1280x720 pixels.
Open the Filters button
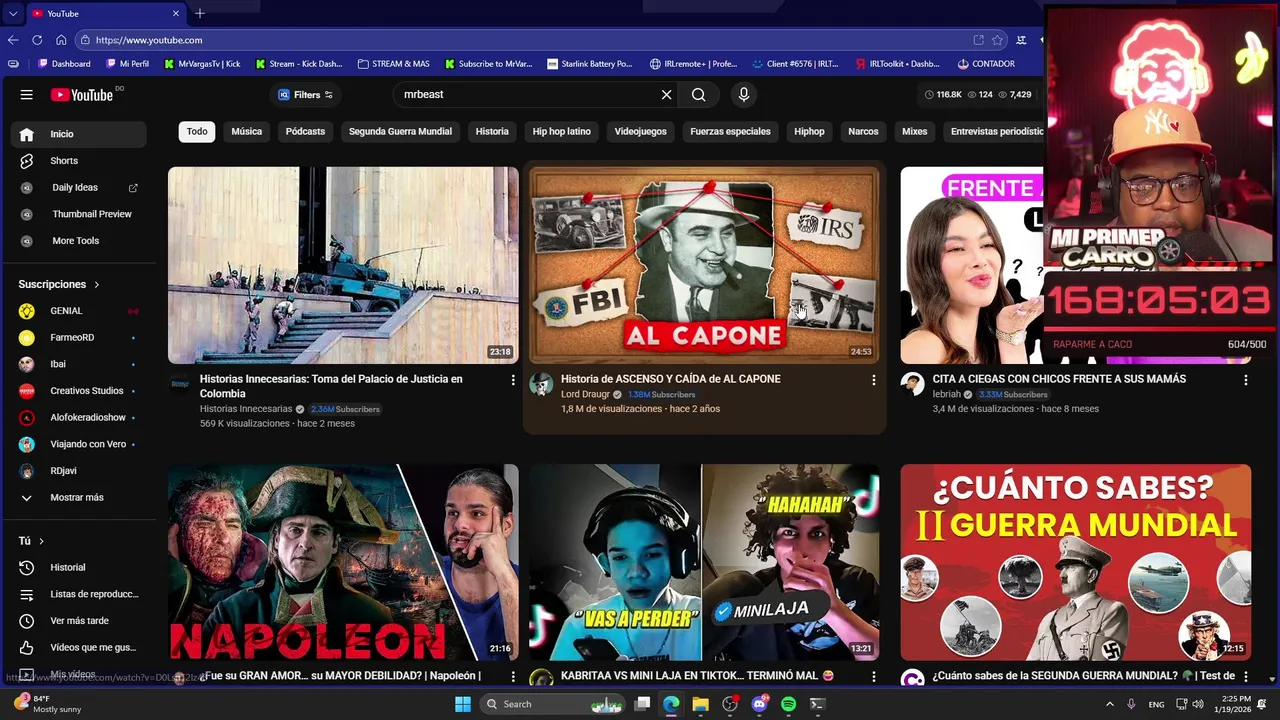tap(305, 94)
